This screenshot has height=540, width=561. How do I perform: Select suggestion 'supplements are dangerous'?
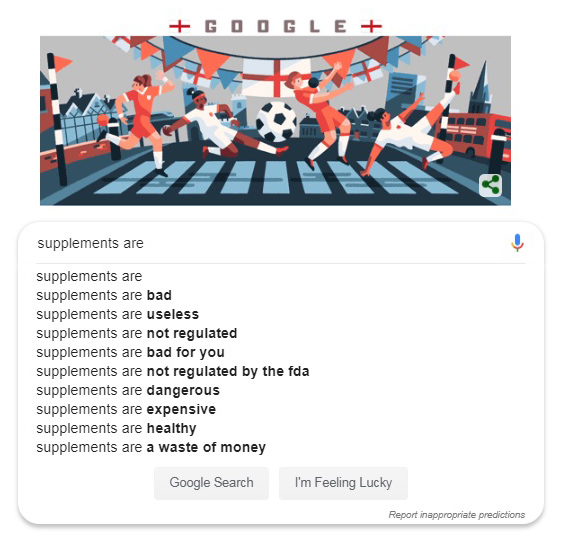tap(128, 390)
